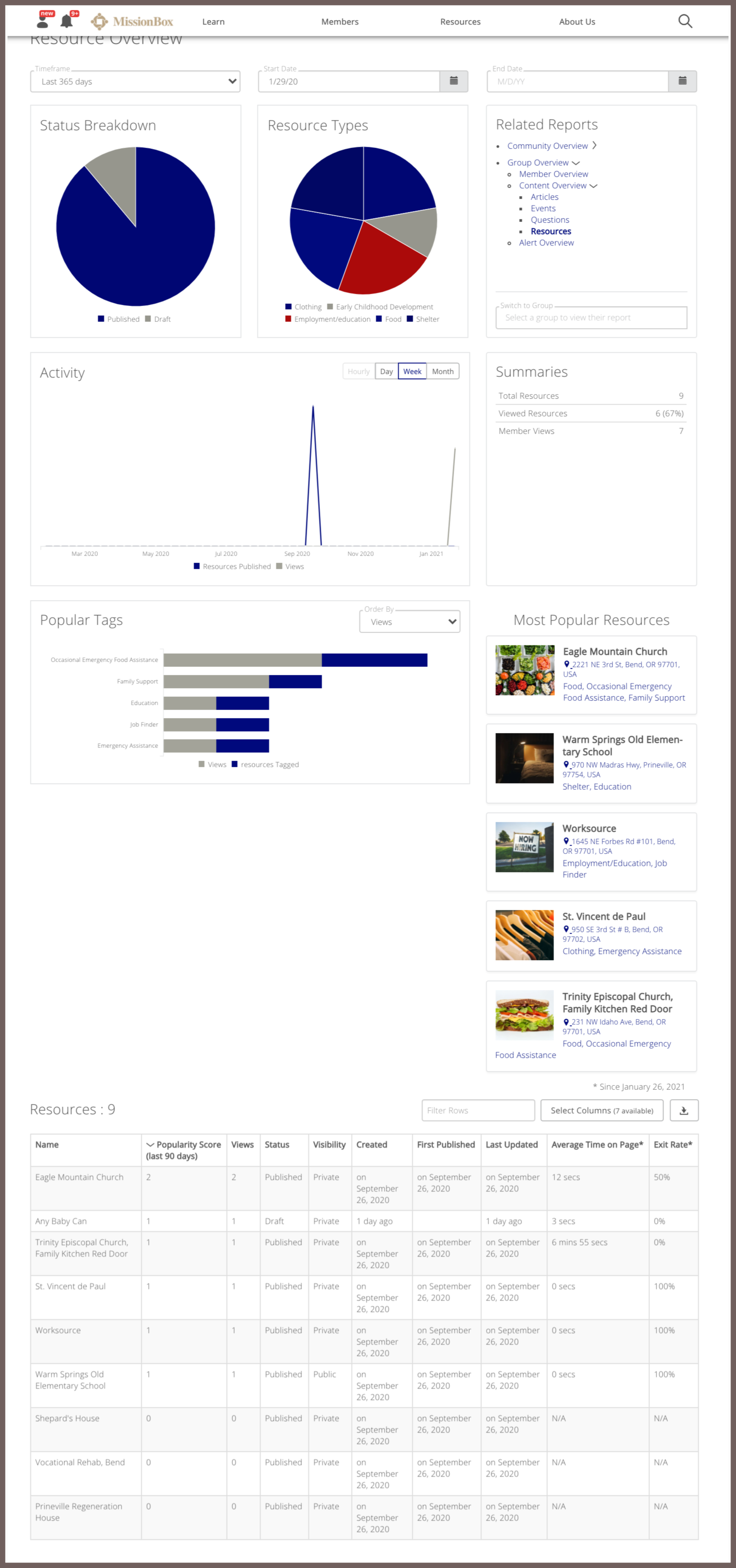Toggle Employment/education legend entry

click(x=328, y=319)
